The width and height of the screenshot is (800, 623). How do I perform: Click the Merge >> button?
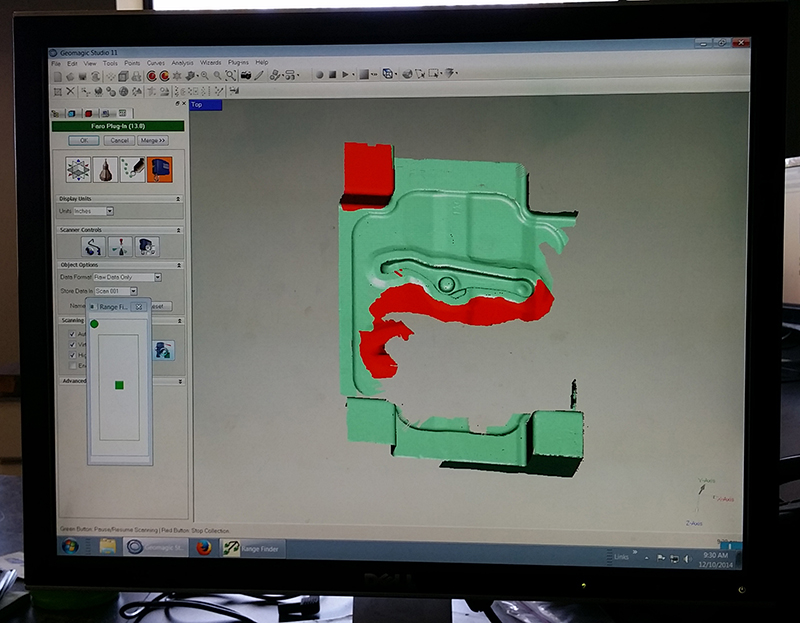pos(154,141)
